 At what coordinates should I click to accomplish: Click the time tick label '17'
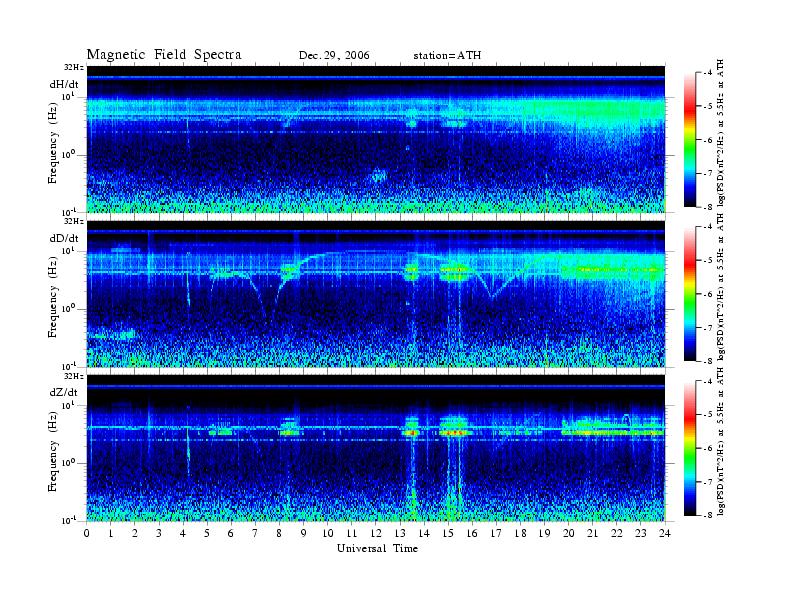[496, 533]
